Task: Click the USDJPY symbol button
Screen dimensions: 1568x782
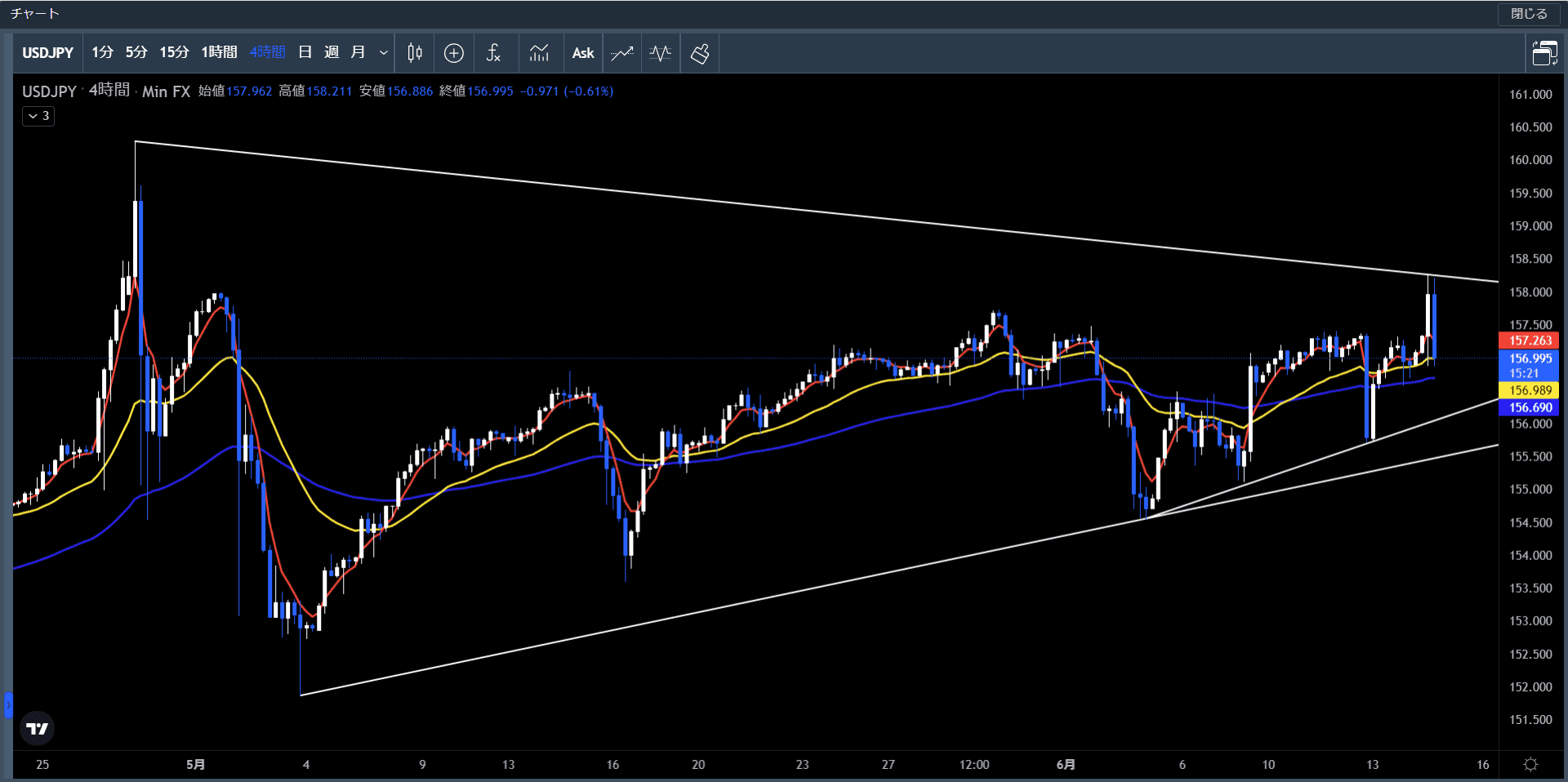Action: pyautogui.click(x=48, y=52)
